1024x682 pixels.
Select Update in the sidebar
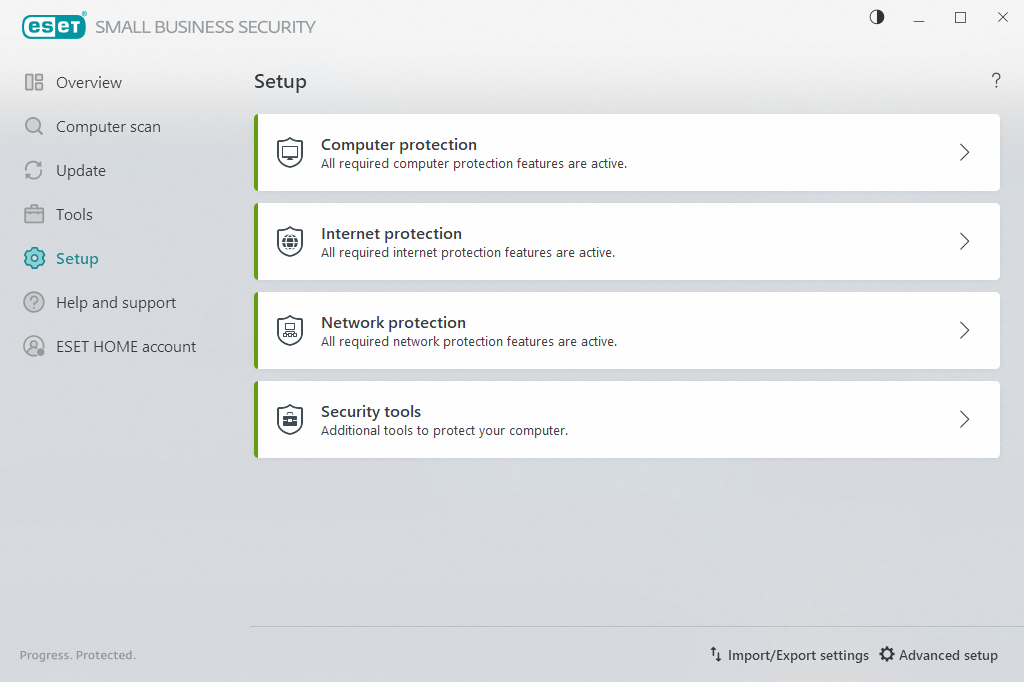tap(80, 171)
